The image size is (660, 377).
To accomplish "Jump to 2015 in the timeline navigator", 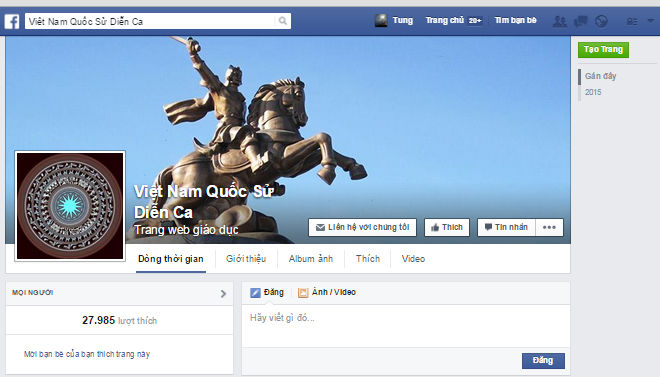I will 593,92.
